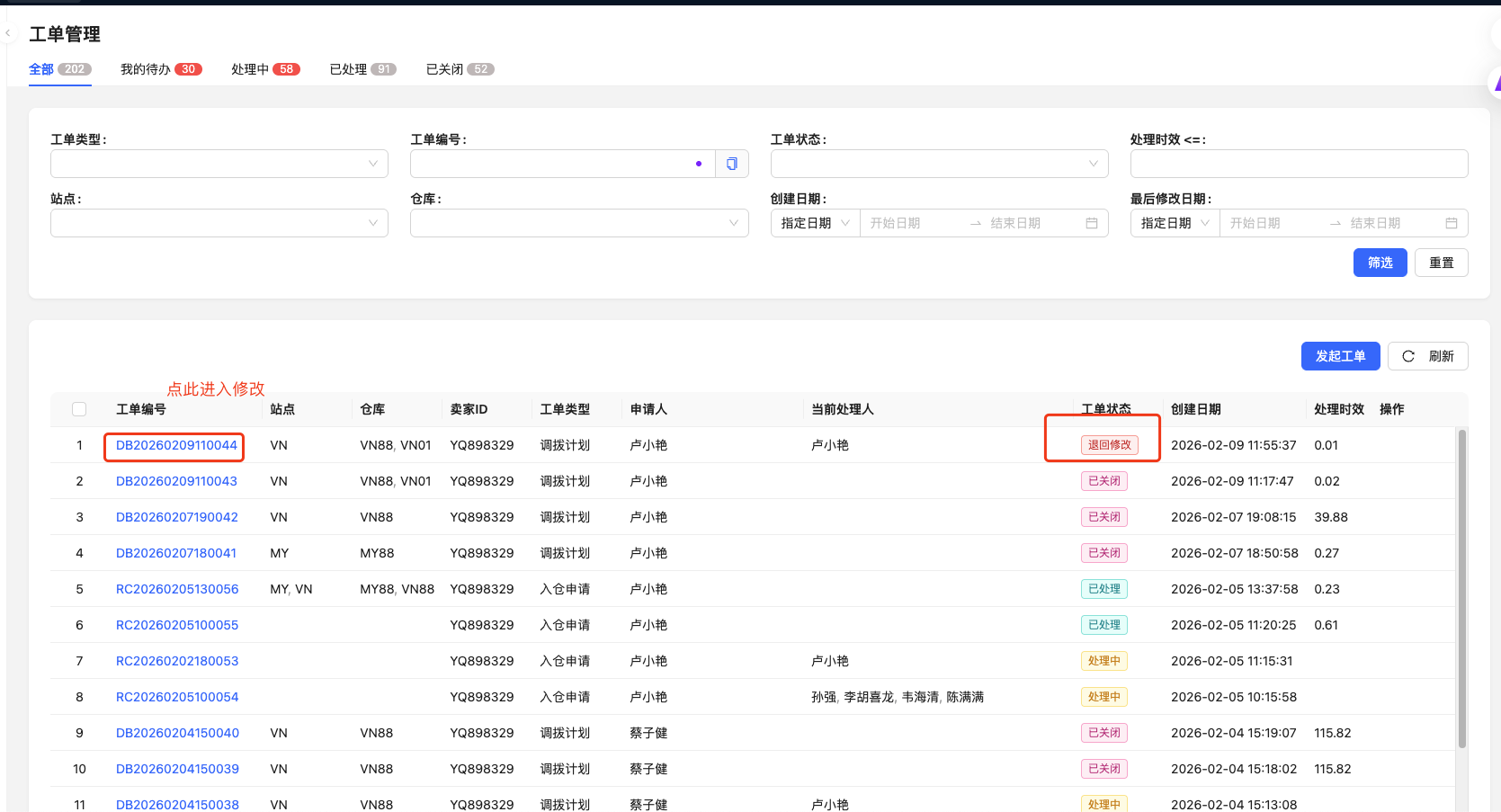Viewport: 1501px width, 812px height.
Task: Open the 工单类型 dropdown
Action: (219, 164)
